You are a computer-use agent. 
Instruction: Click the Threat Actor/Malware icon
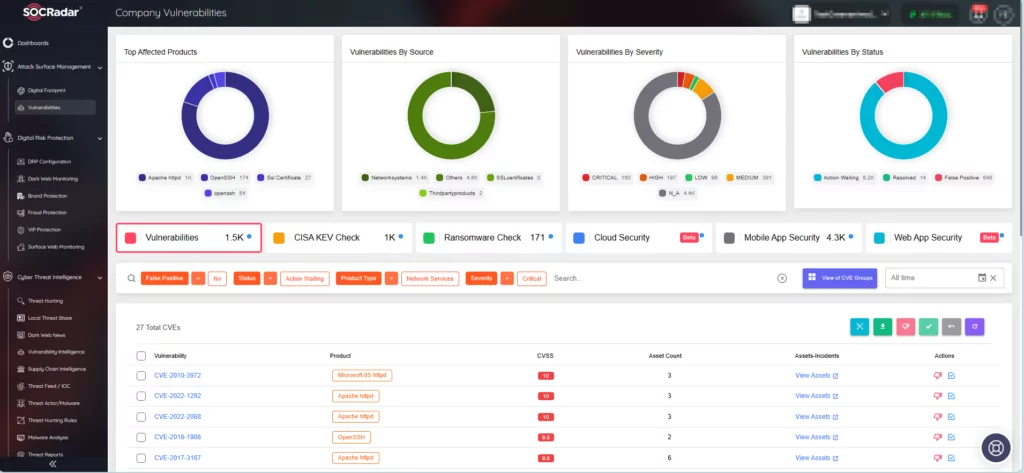click(x=22, y=403)
